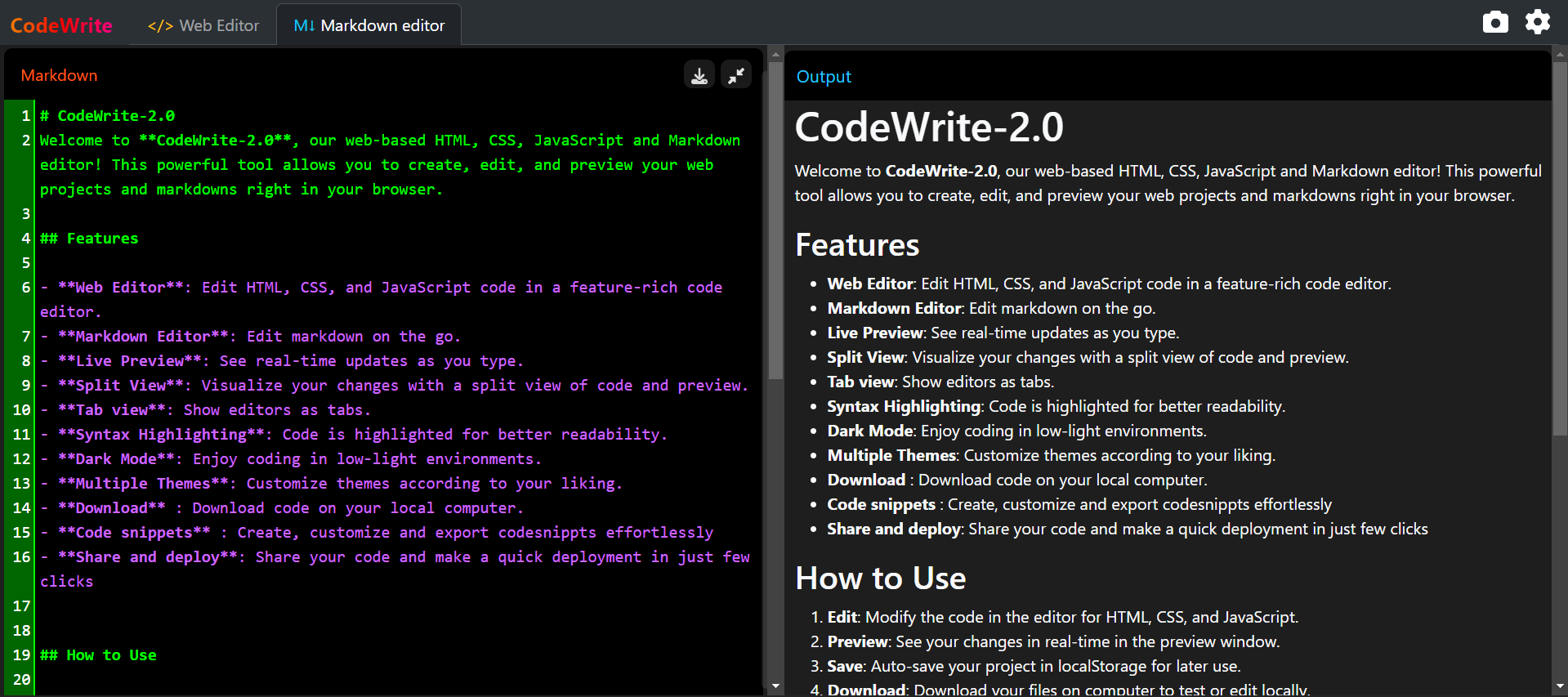Collapse the Markdown editor panel
Screen dimensions: 1568x697
tap(736, 75)
